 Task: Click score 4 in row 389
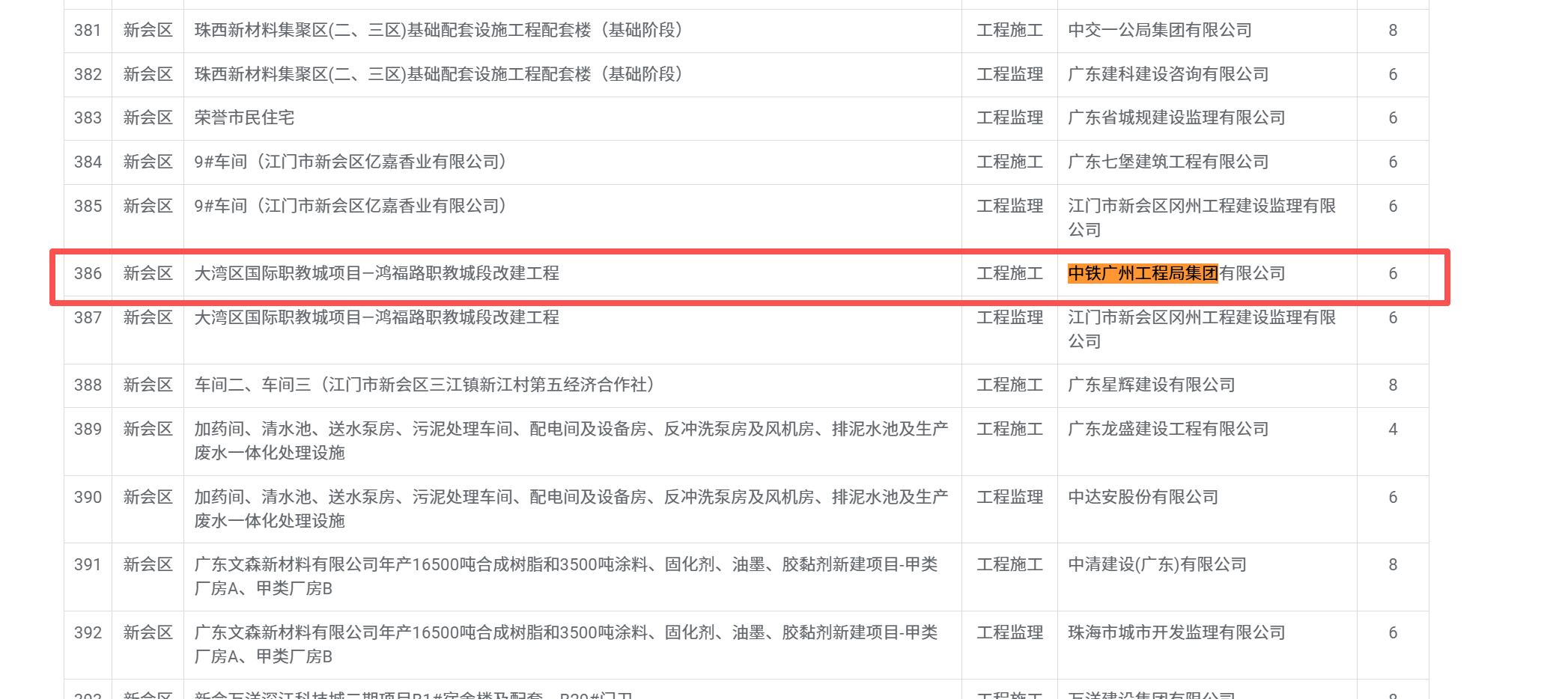[1393, 430]
